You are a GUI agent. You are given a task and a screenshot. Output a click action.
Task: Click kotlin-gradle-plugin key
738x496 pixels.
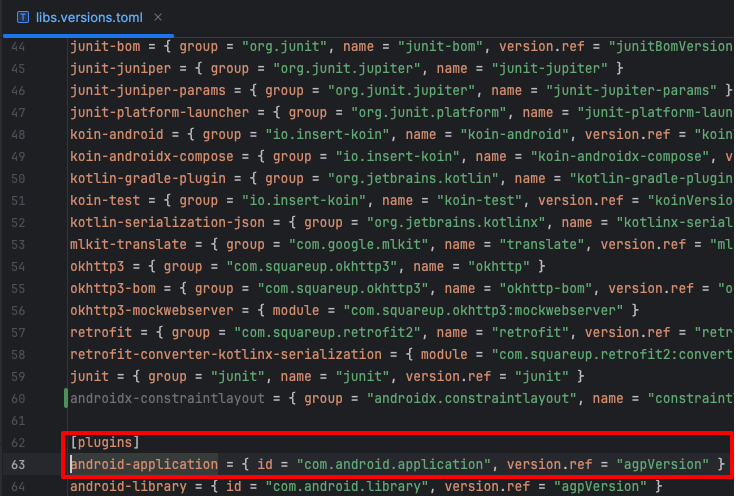point(148,179)
